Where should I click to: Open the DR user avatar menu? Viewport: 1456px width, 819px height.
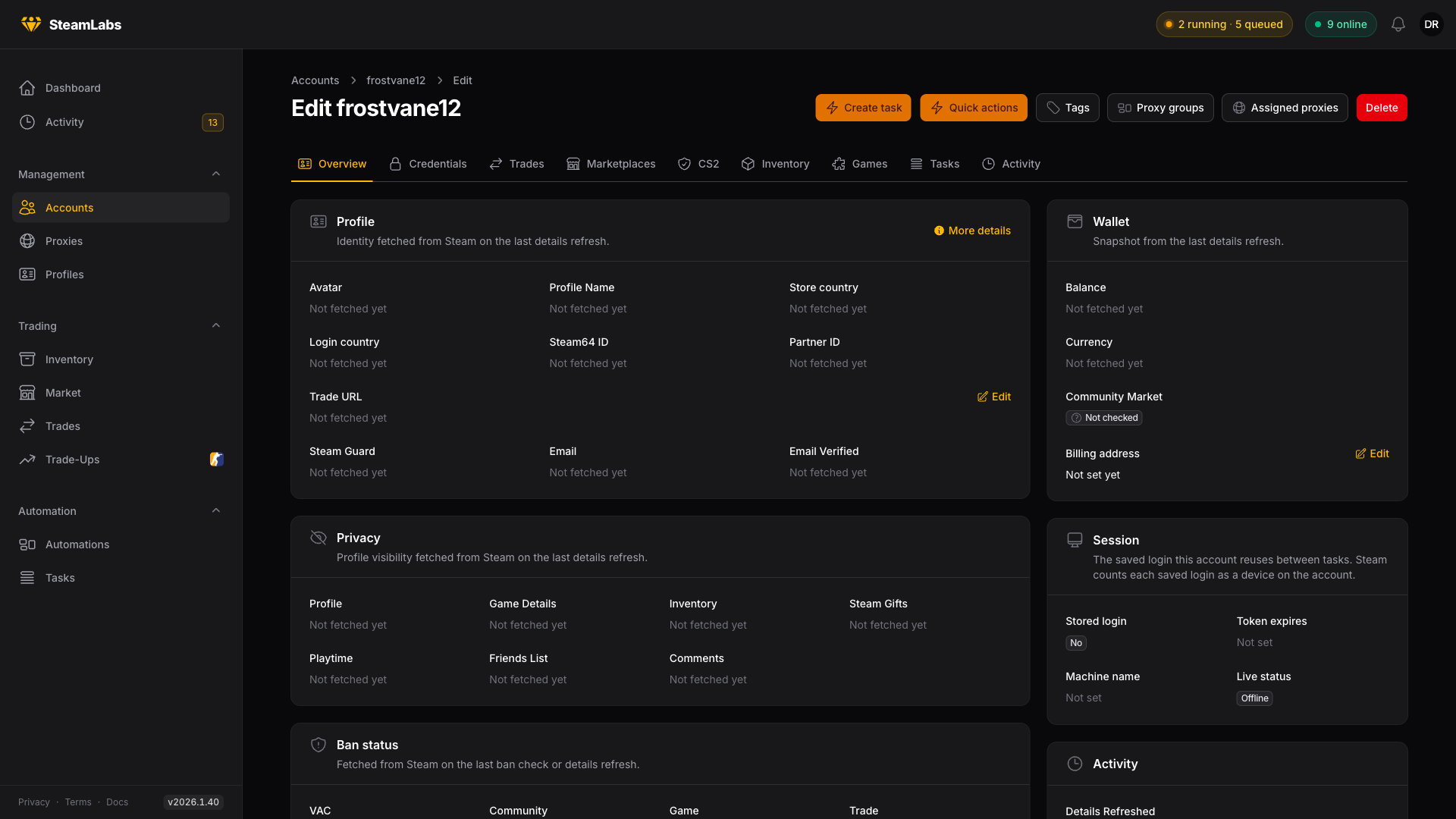pos(1431,24)
